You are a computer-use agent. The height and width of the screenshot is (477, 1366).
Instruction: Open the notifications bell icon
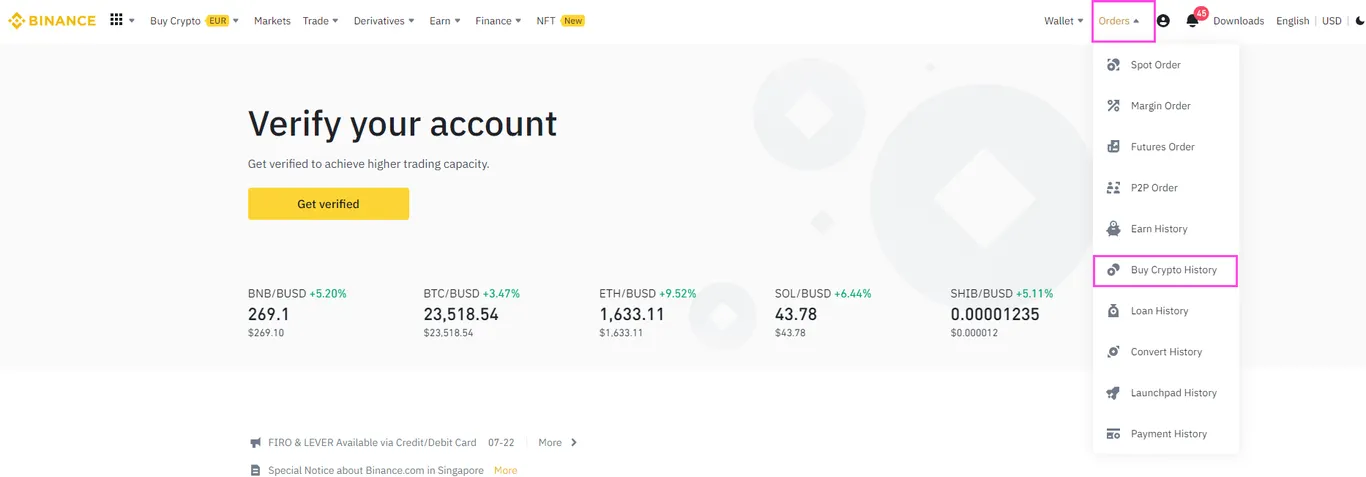[x=1191, y=21]
